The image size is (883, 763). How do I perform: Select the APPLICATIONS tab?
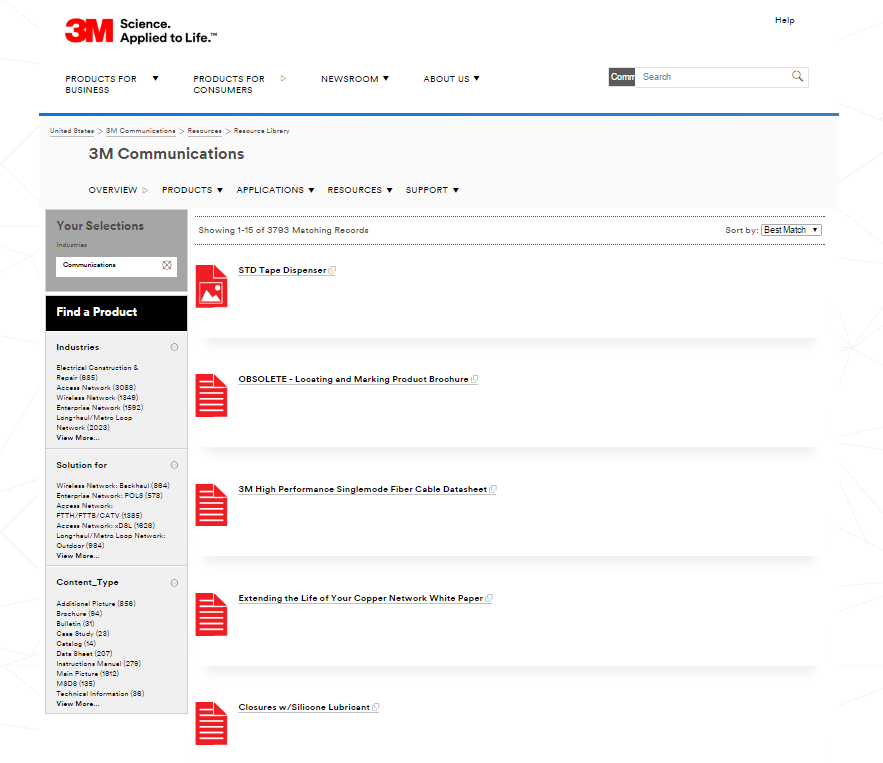tap(275, 190)
